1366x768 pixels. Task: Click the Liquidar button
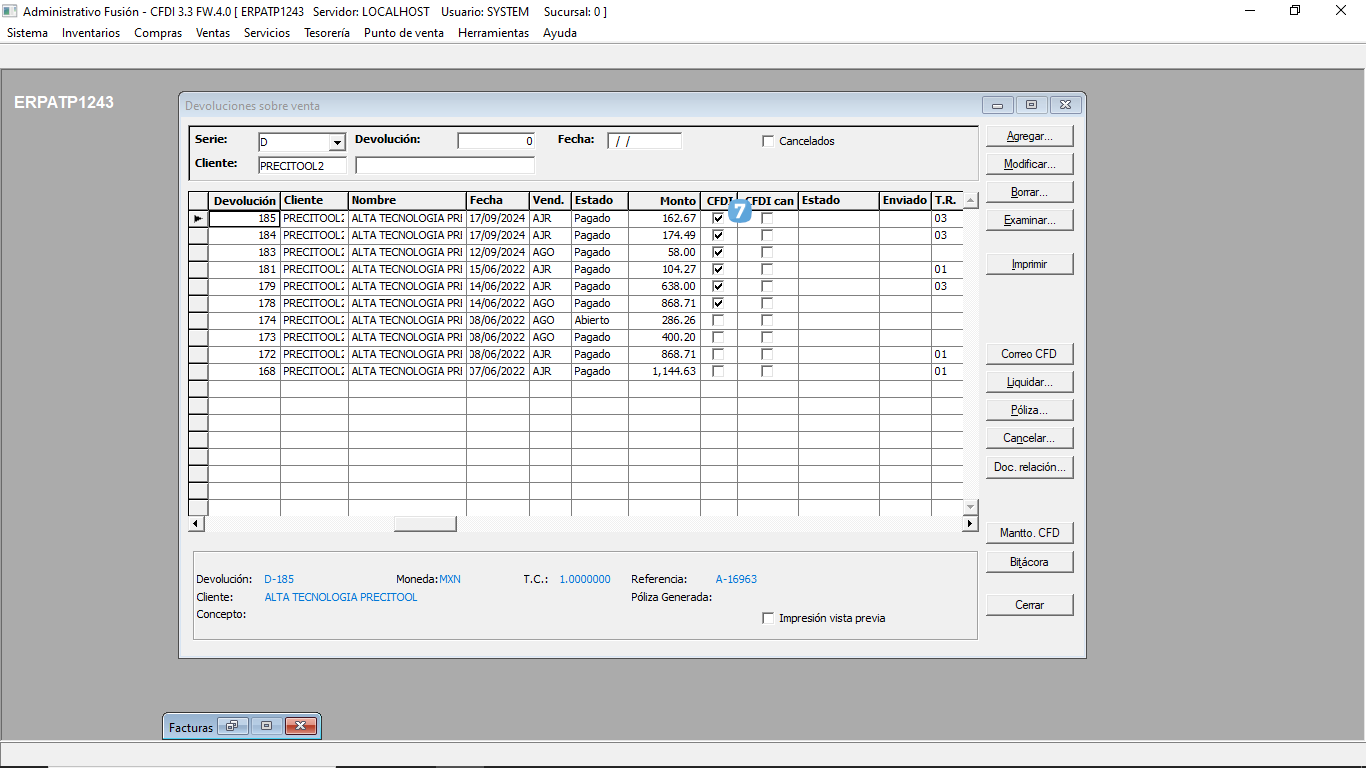[x=1029, y=382]
